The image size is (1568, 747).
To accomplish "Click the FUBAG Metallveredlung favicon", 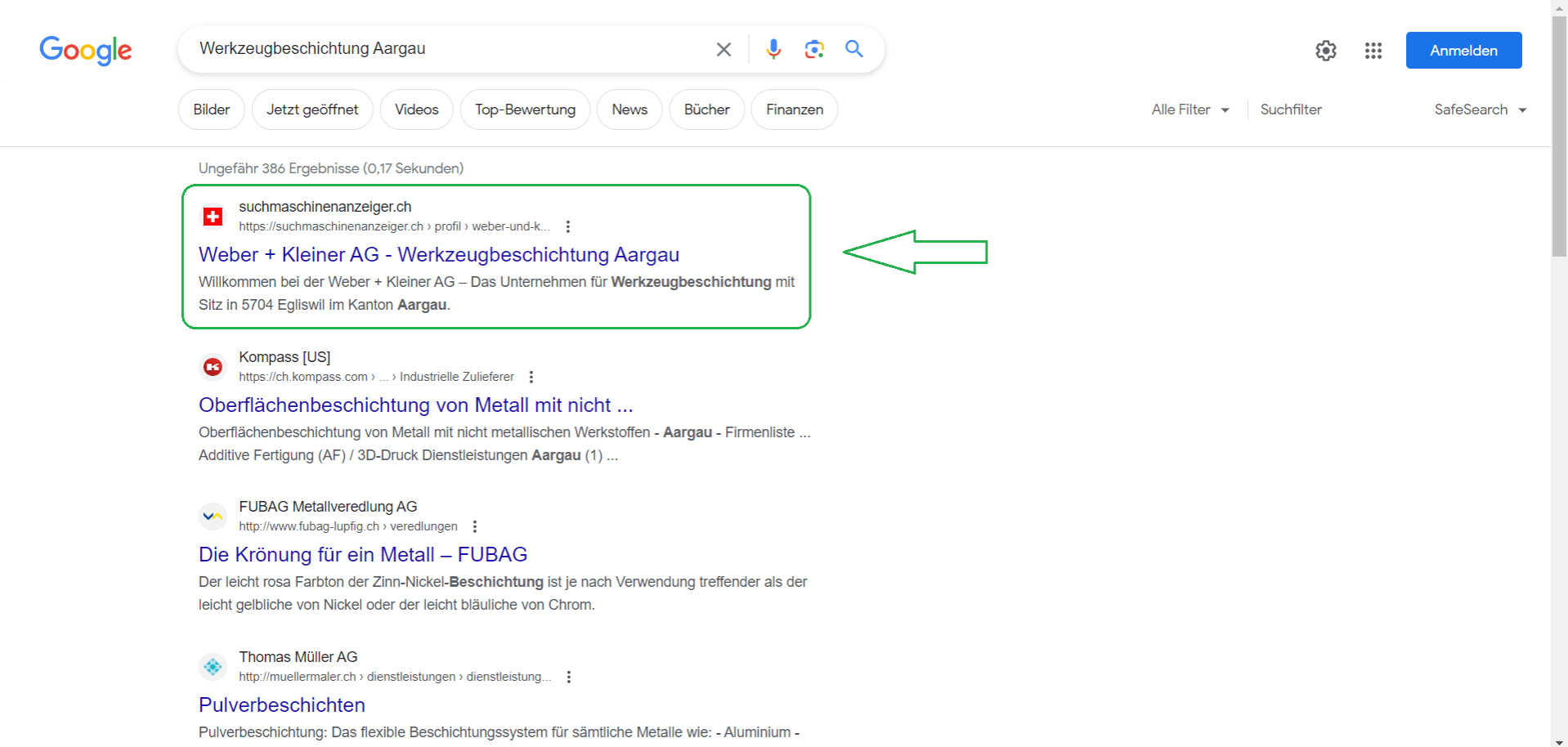I will (213, 517).
